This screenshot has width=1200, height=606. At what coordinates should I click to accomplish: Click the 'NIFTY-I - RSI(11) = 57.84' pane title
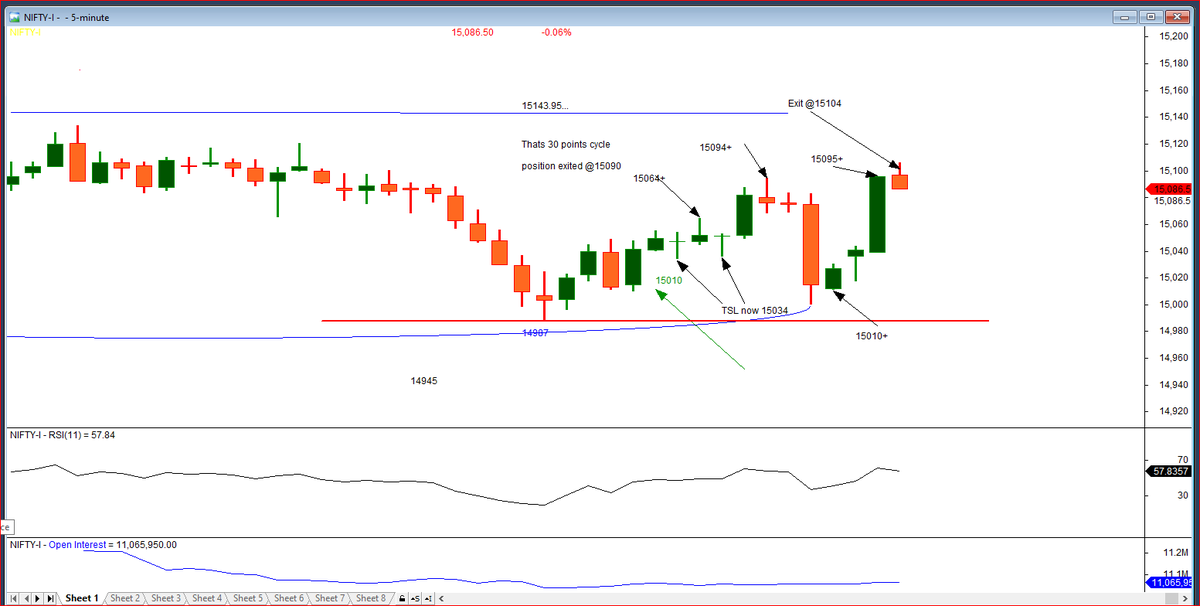[x=62, y=435]
